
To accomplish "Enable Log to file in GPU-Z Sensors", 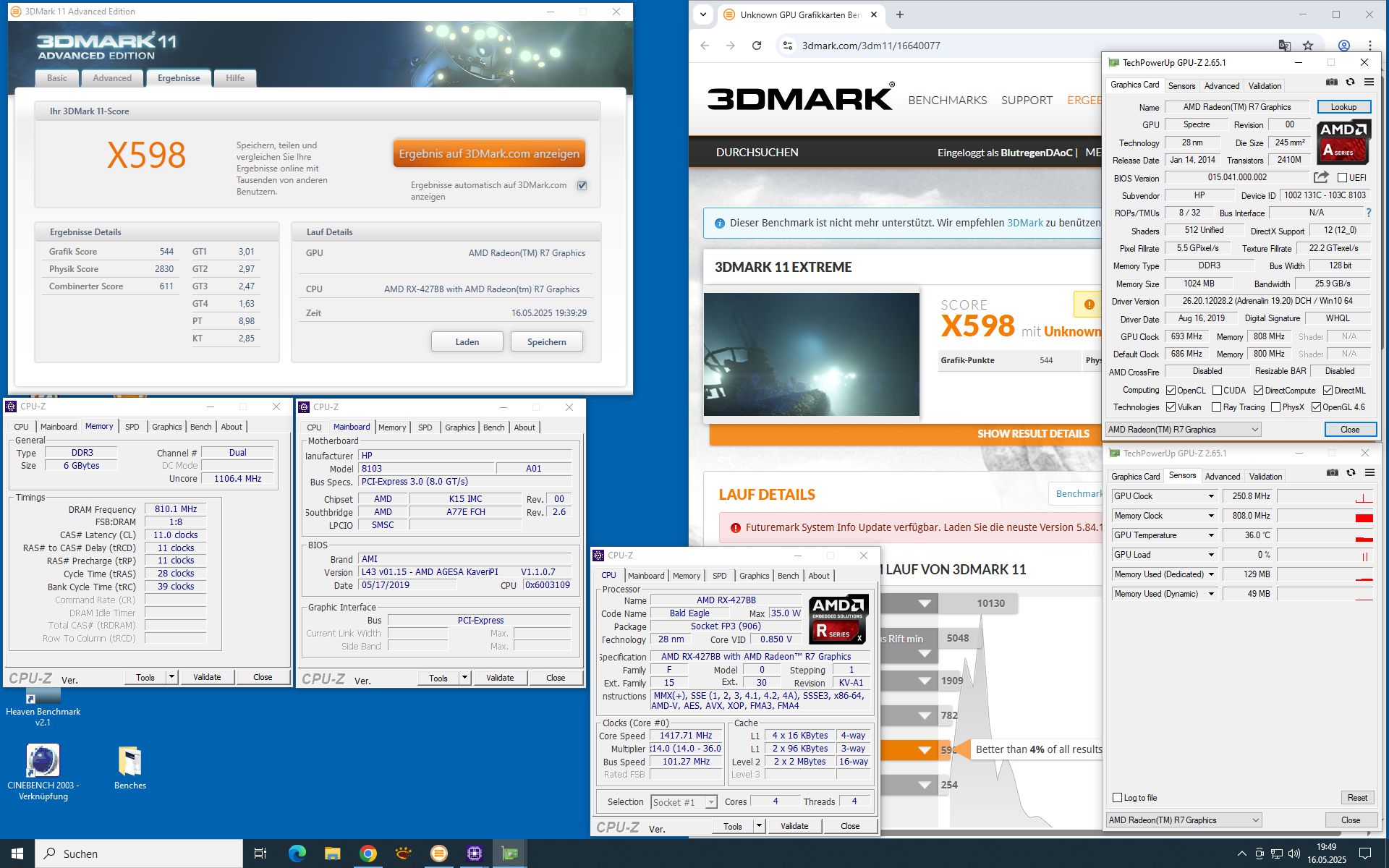I will coord(1117,798).
